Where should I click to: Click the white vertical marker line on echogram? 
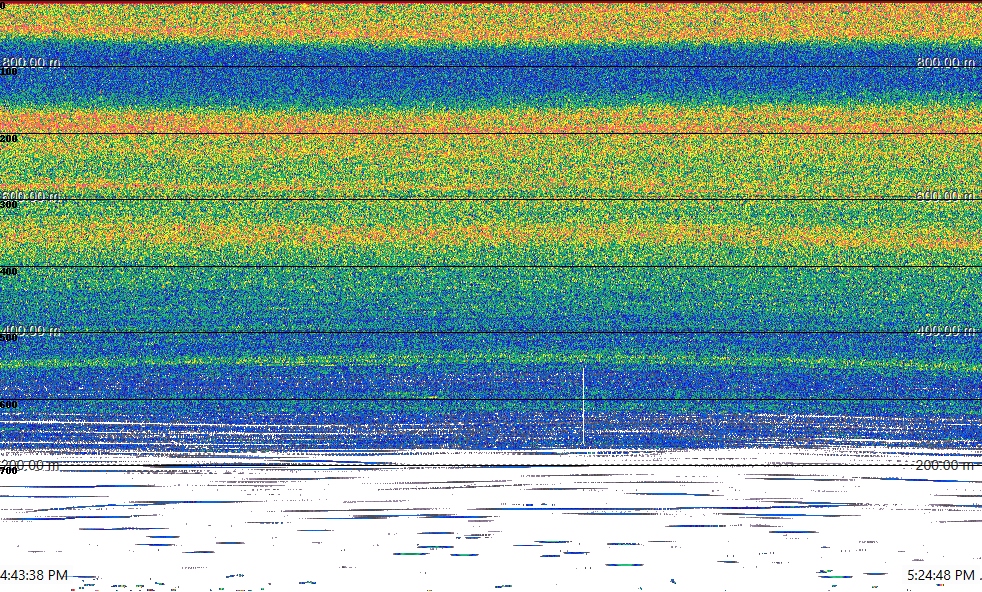click(x=584, y=406)
